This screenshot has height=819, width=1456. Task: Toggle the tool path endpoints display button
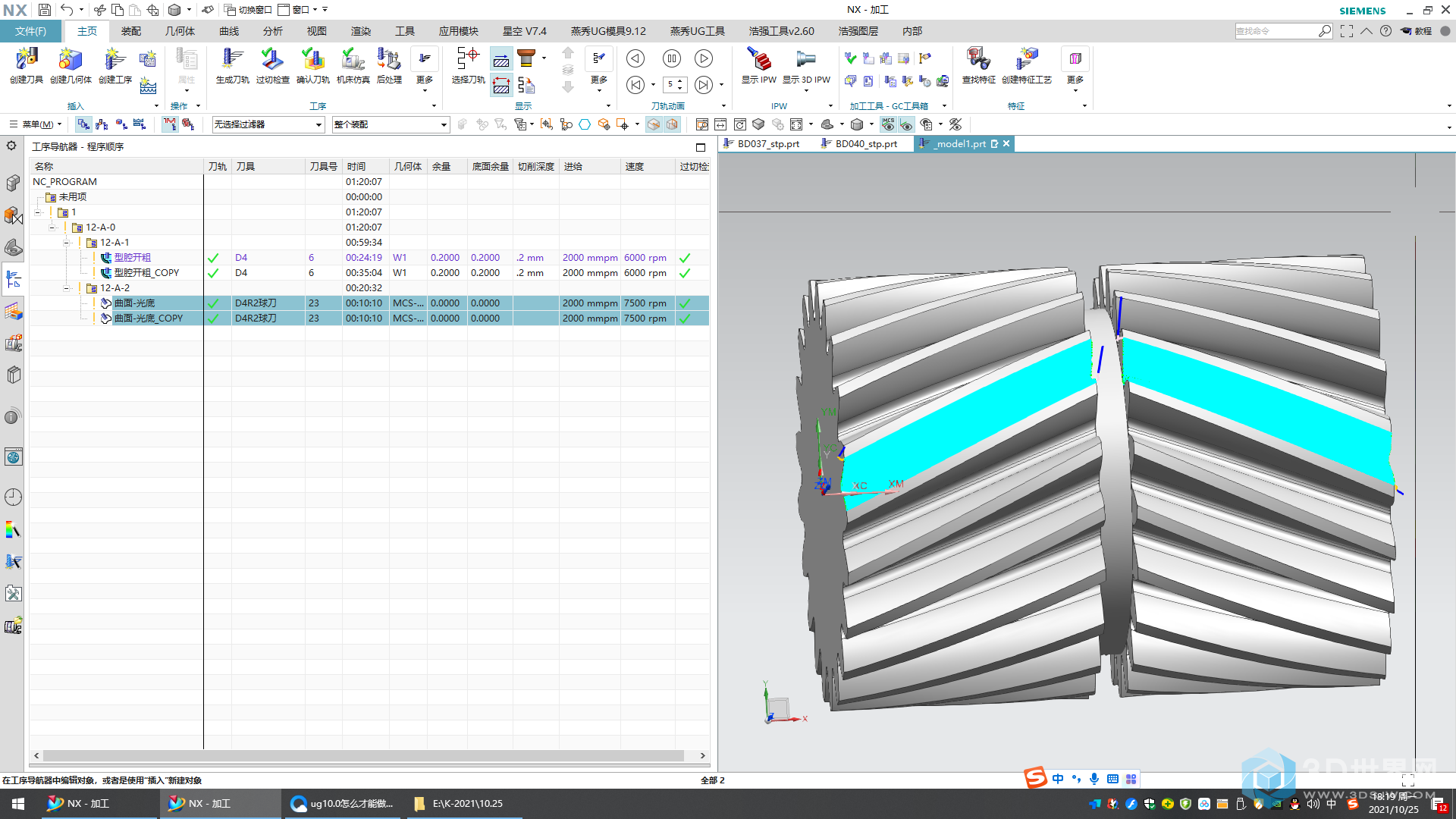point(500,85)
